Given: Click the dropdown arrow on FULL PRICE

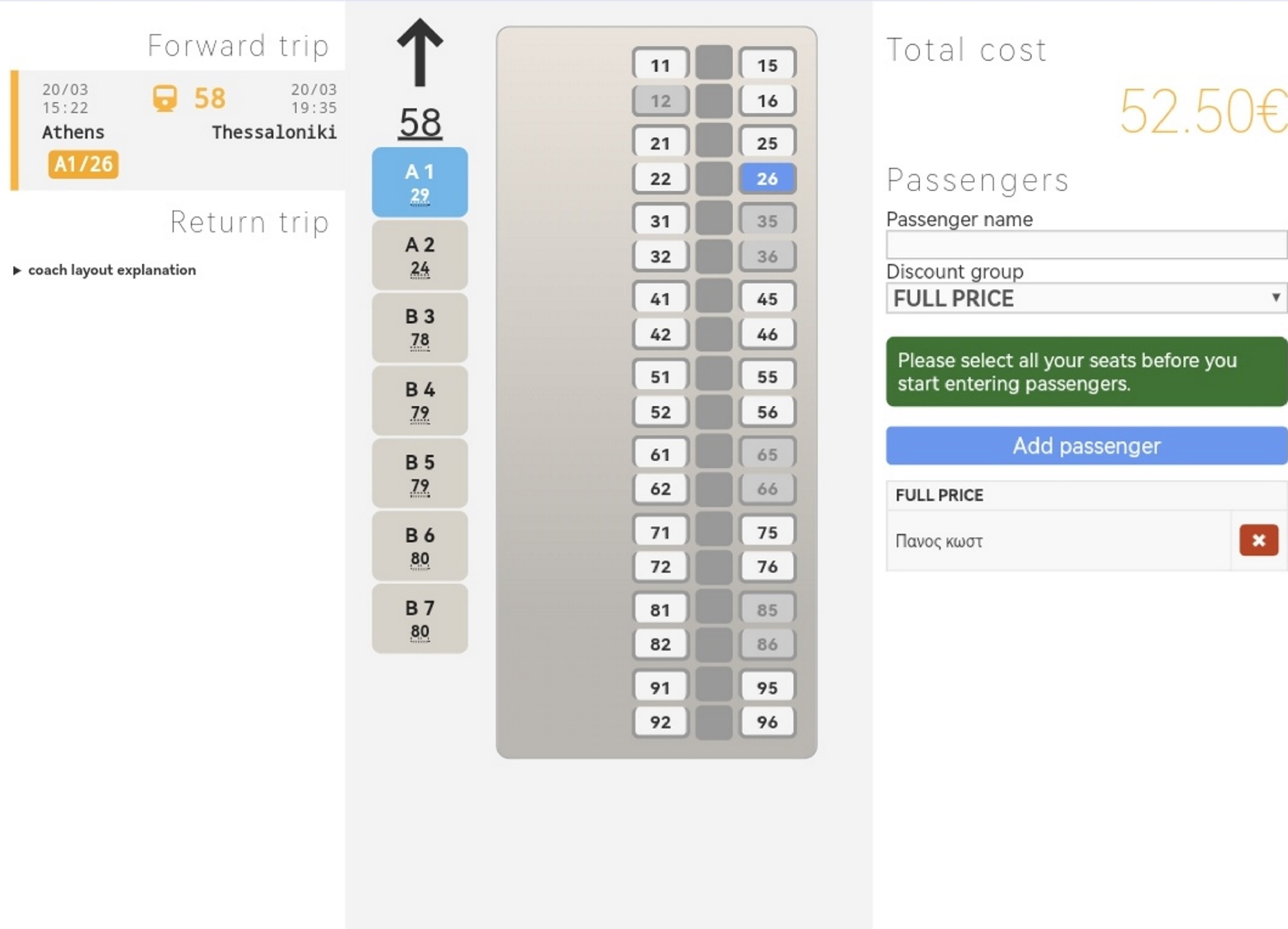Looking at the screenshot, I should (x=1275, y=298).
